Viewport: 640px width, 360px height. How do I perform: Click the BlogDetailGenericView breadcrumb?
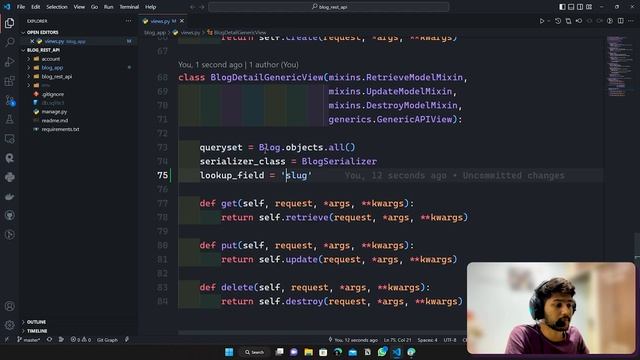tap(240, 32)
